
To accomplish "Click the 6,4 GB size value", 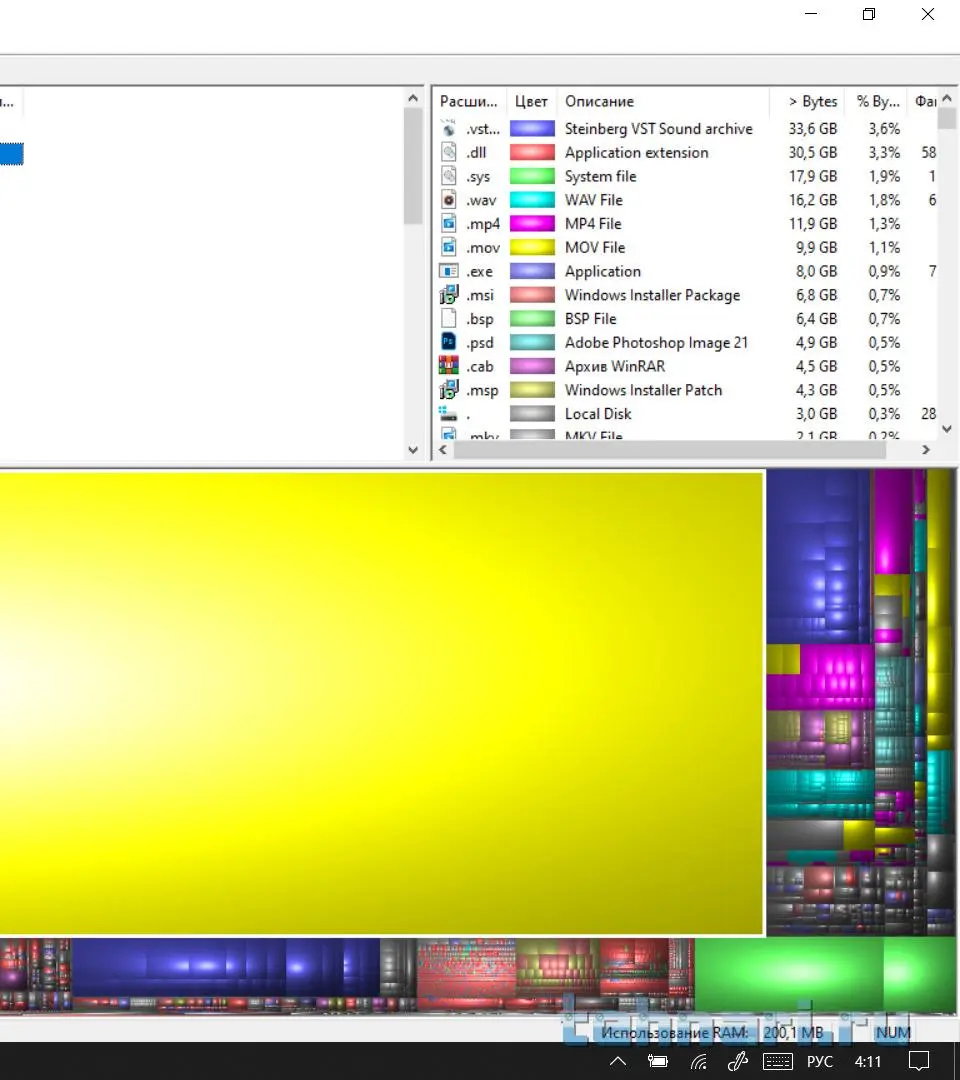I will 817,319.
